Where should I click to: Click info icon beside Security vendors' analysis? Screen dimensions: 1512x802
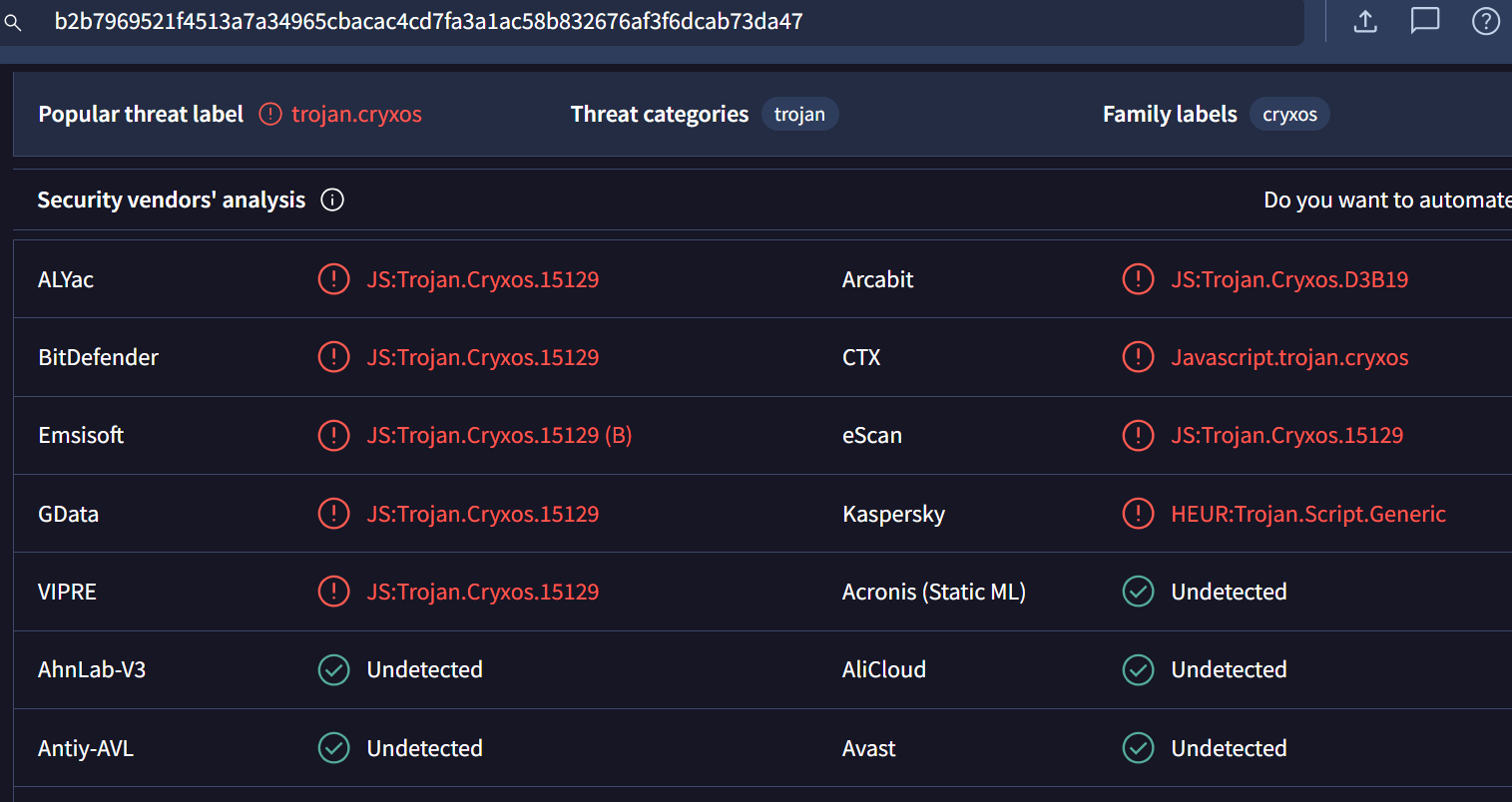coord(332,200)
